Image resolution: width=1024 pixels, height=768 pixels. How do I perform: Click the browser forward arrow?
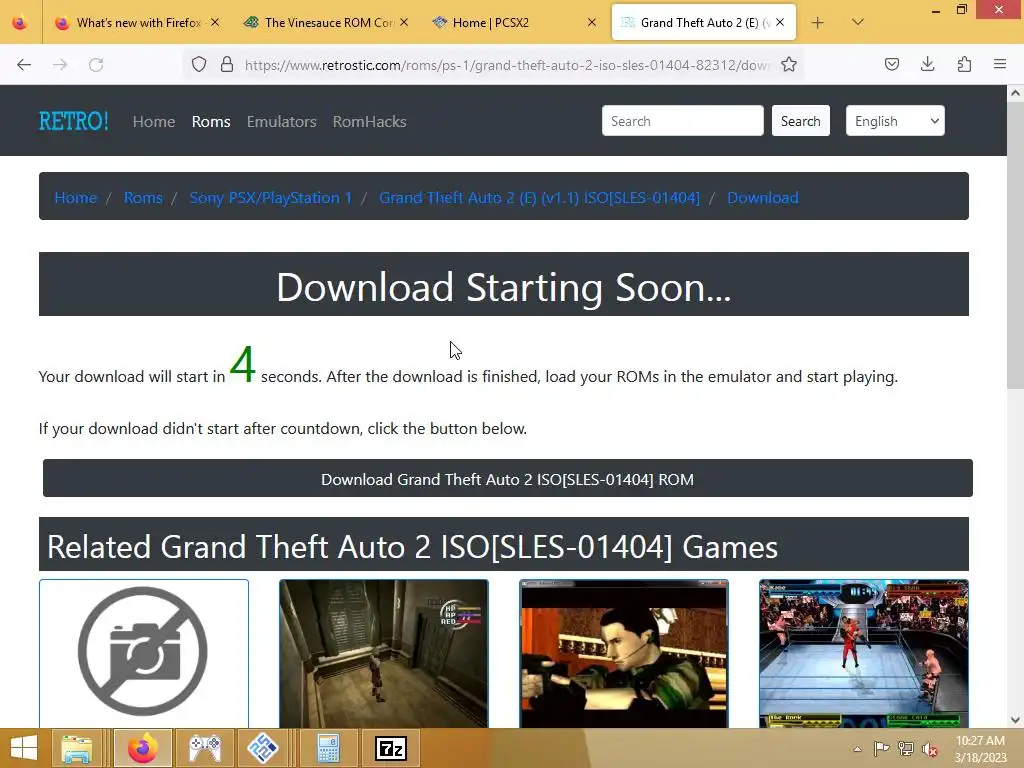coord(60,64)
